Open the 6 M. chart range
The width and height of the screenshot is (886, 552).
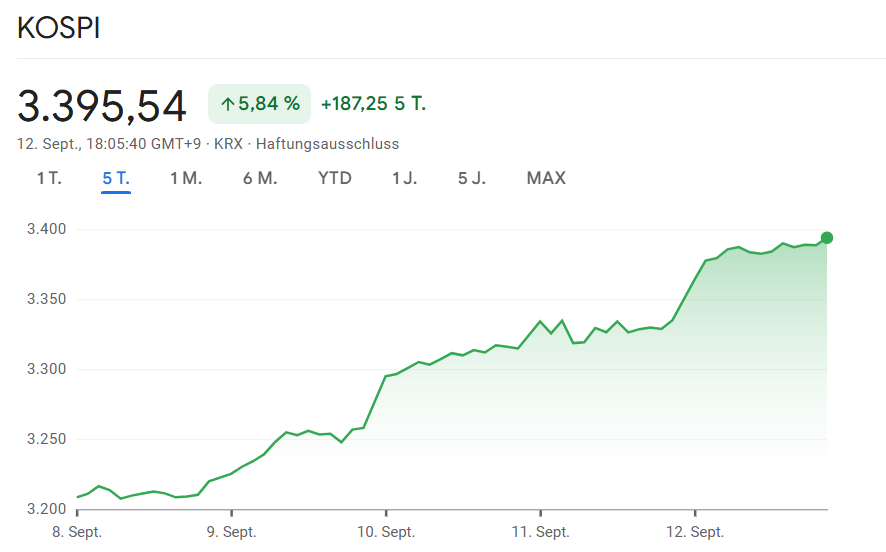(260, 178)
